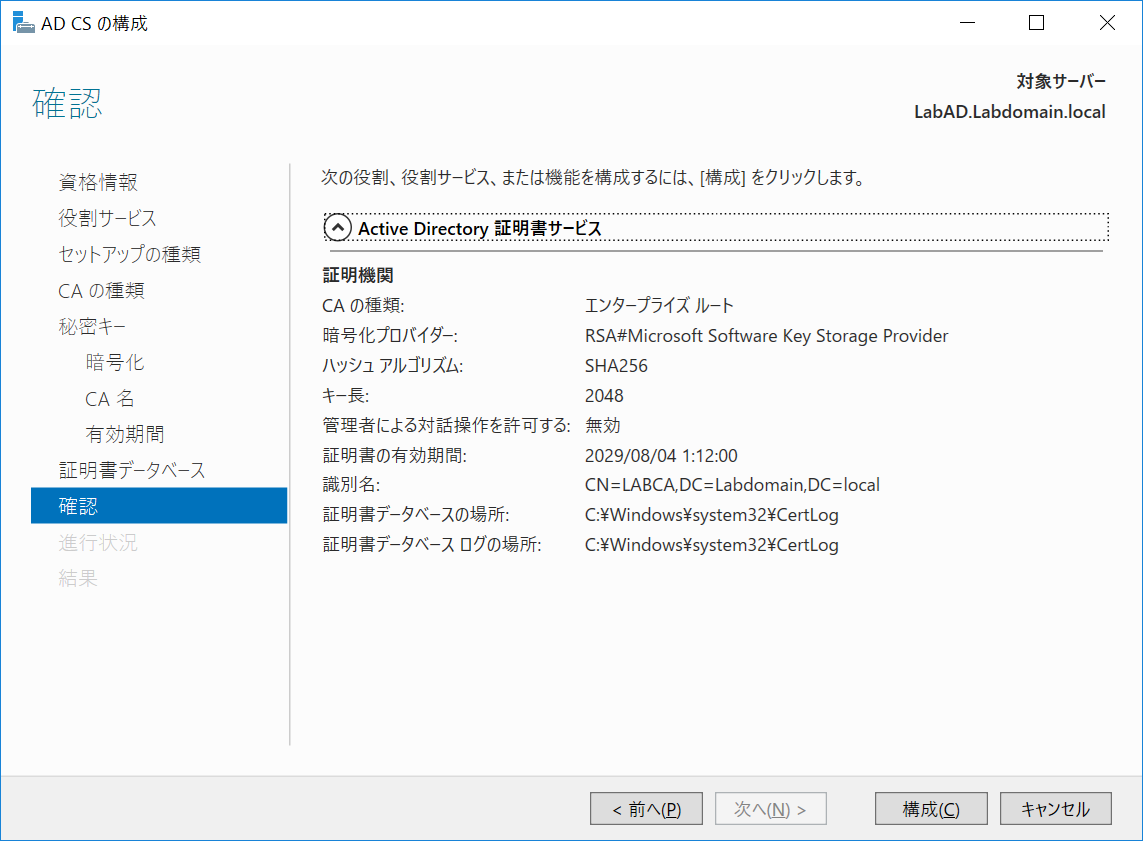Click the value エンタープライズ ルート
This screenshot has height=841, width=1143.
pyautogui.click(x=659, y=305)
